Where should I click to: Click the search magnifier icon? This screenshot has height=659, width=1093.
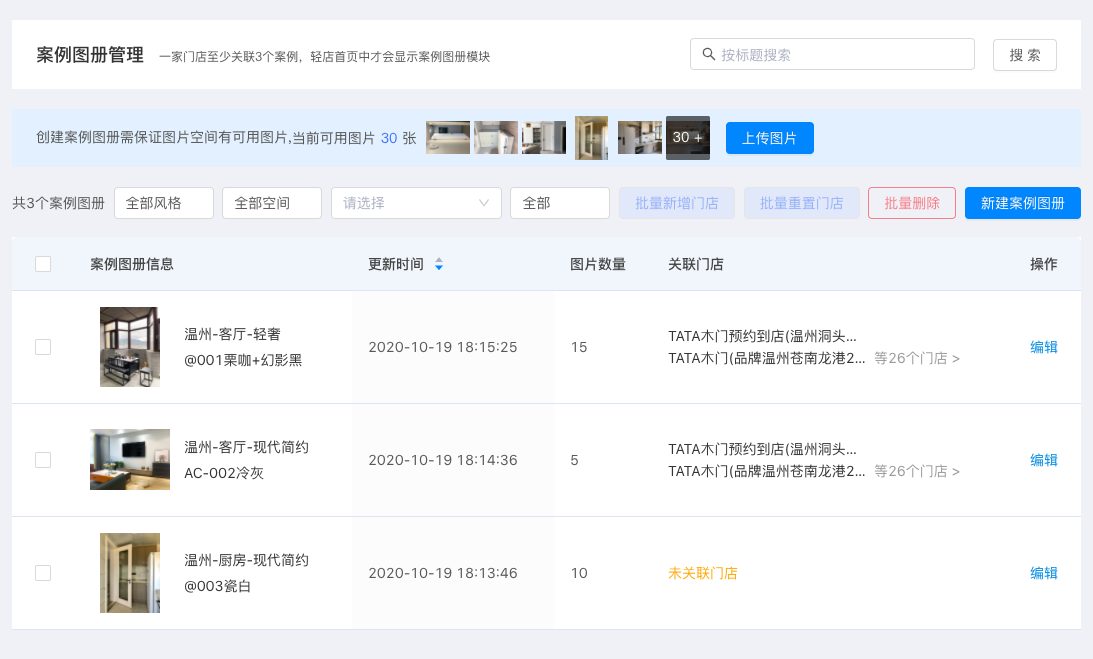[x=708, y=54]
